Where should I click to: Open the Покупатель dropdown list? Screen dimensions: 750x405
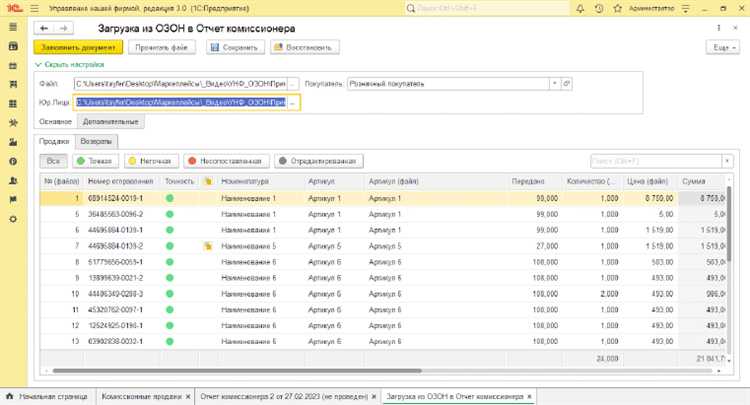(x=553, y=84)
